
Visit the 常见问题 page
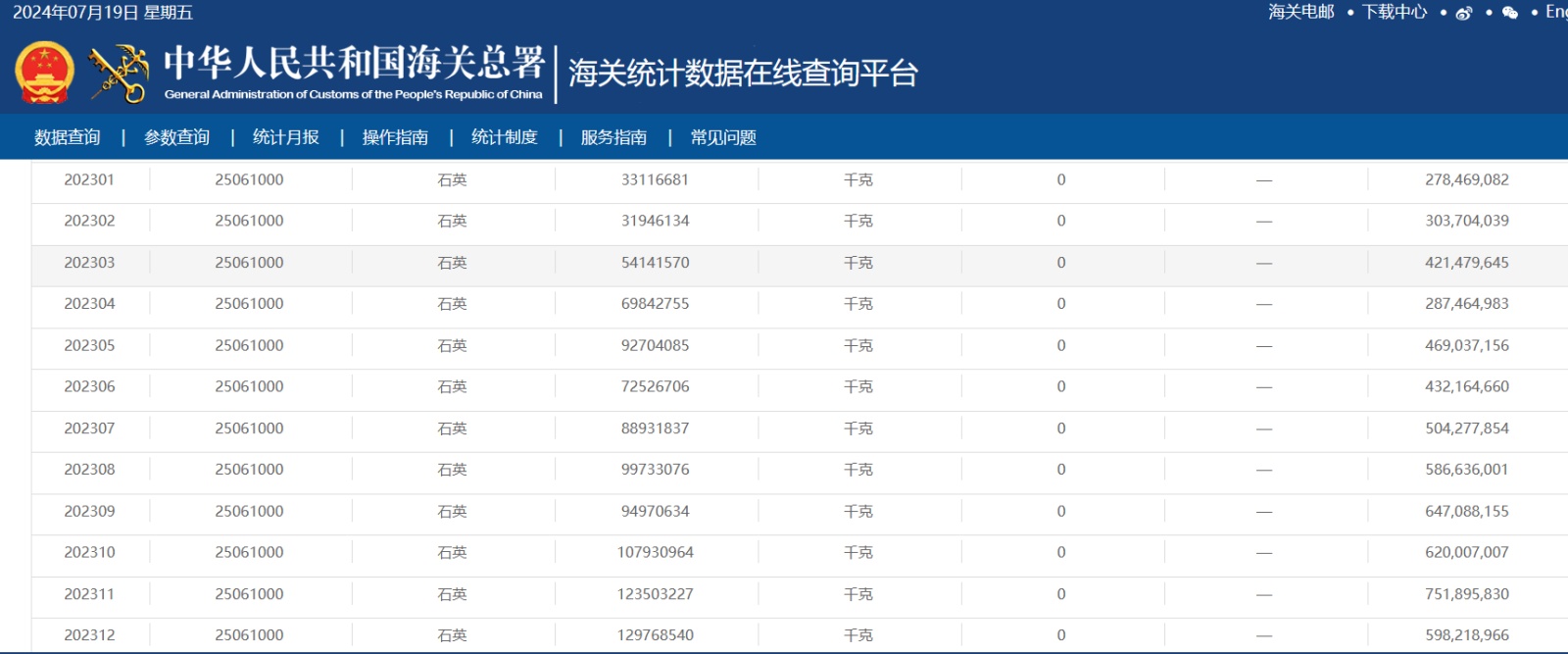[x=723, y=137]
